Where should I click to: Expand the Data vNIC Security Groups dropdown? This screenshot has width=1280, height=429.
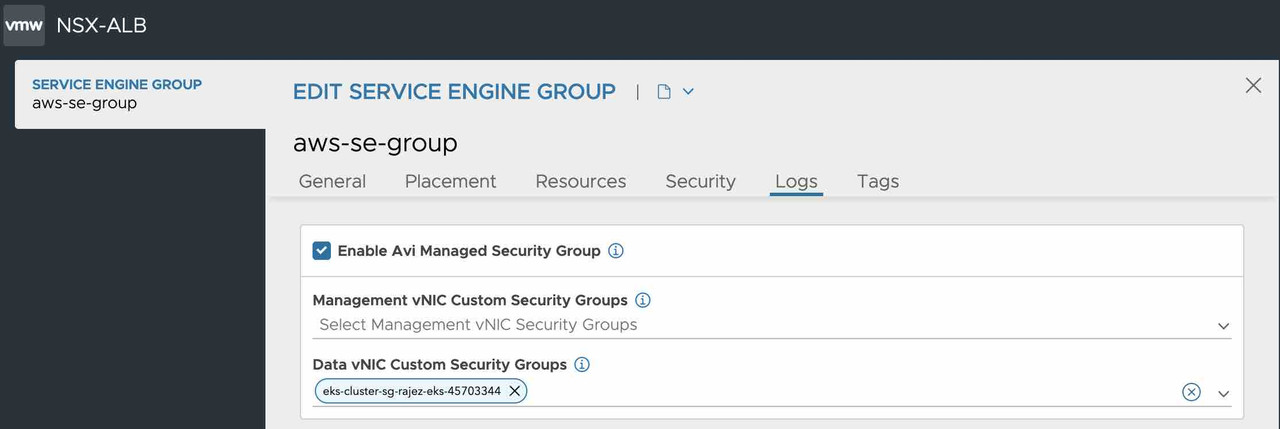(1223, 393)
